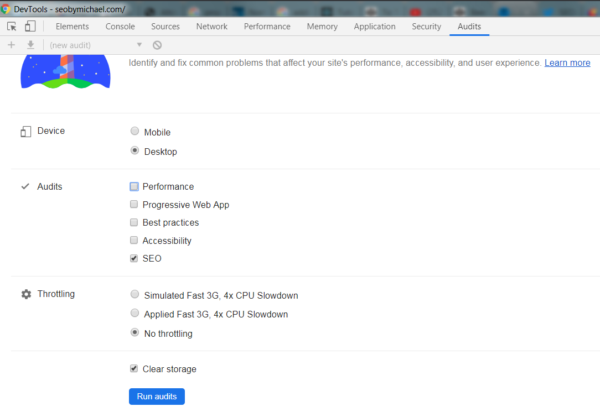Switch to the Console tab

click(x=120, y=26)
